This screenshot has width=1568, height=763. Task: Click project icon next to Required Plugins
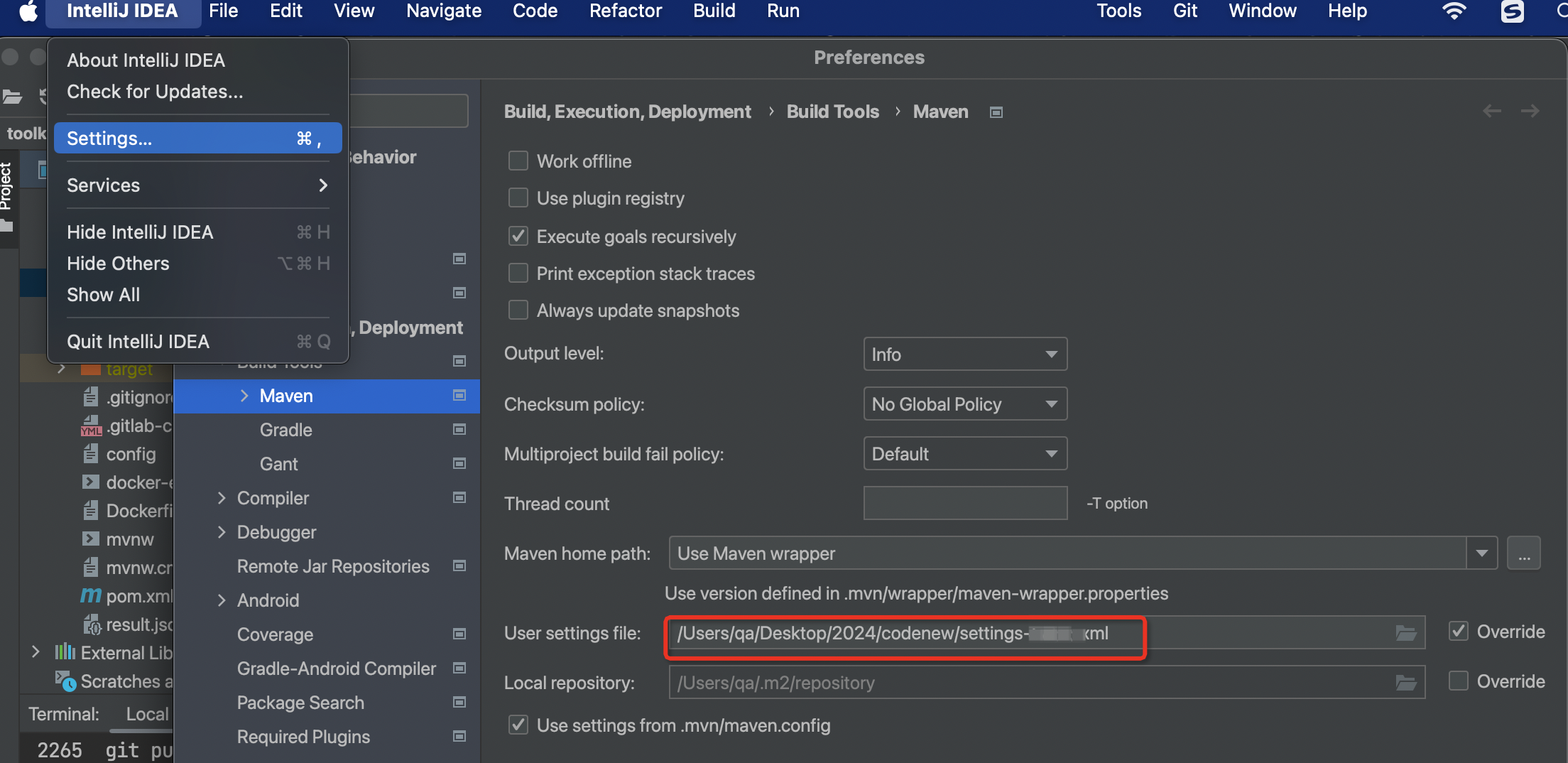(459, 736)
